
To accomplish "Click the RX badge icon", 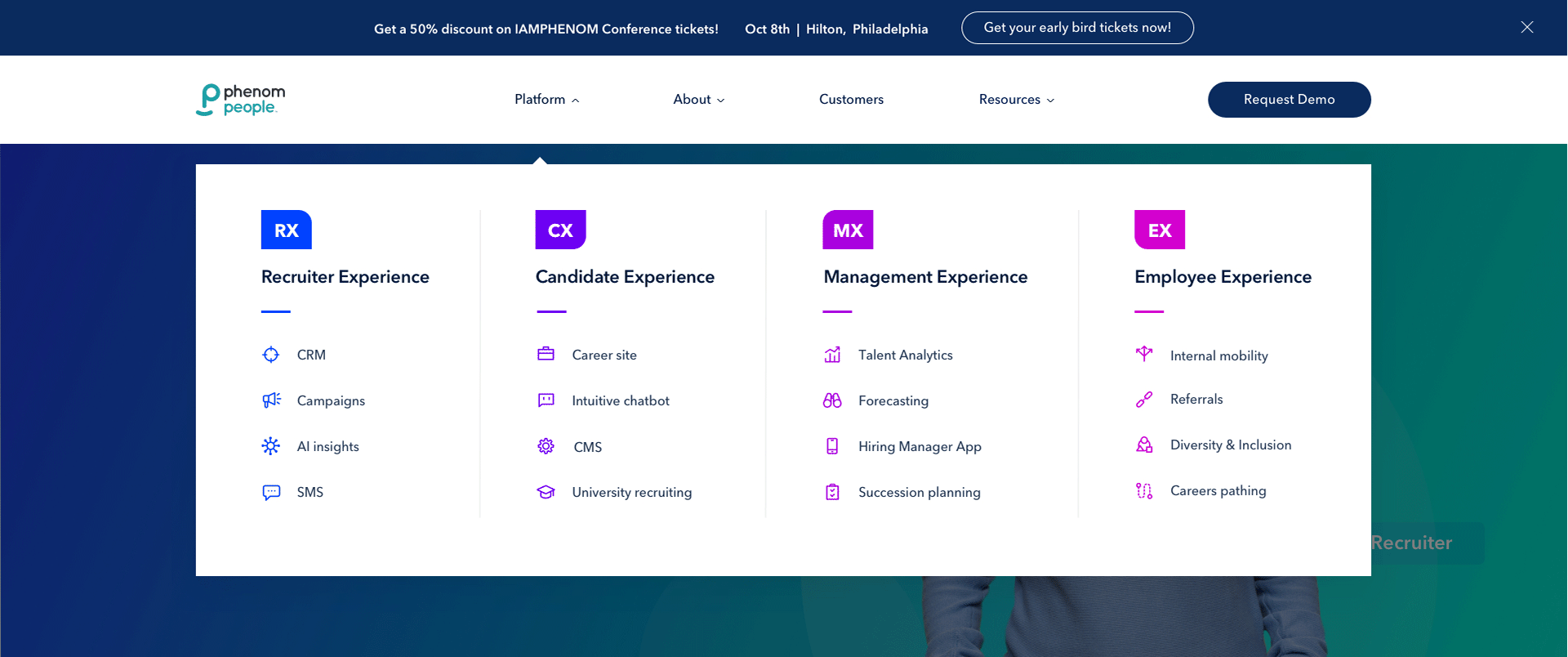I will point(287,230).
